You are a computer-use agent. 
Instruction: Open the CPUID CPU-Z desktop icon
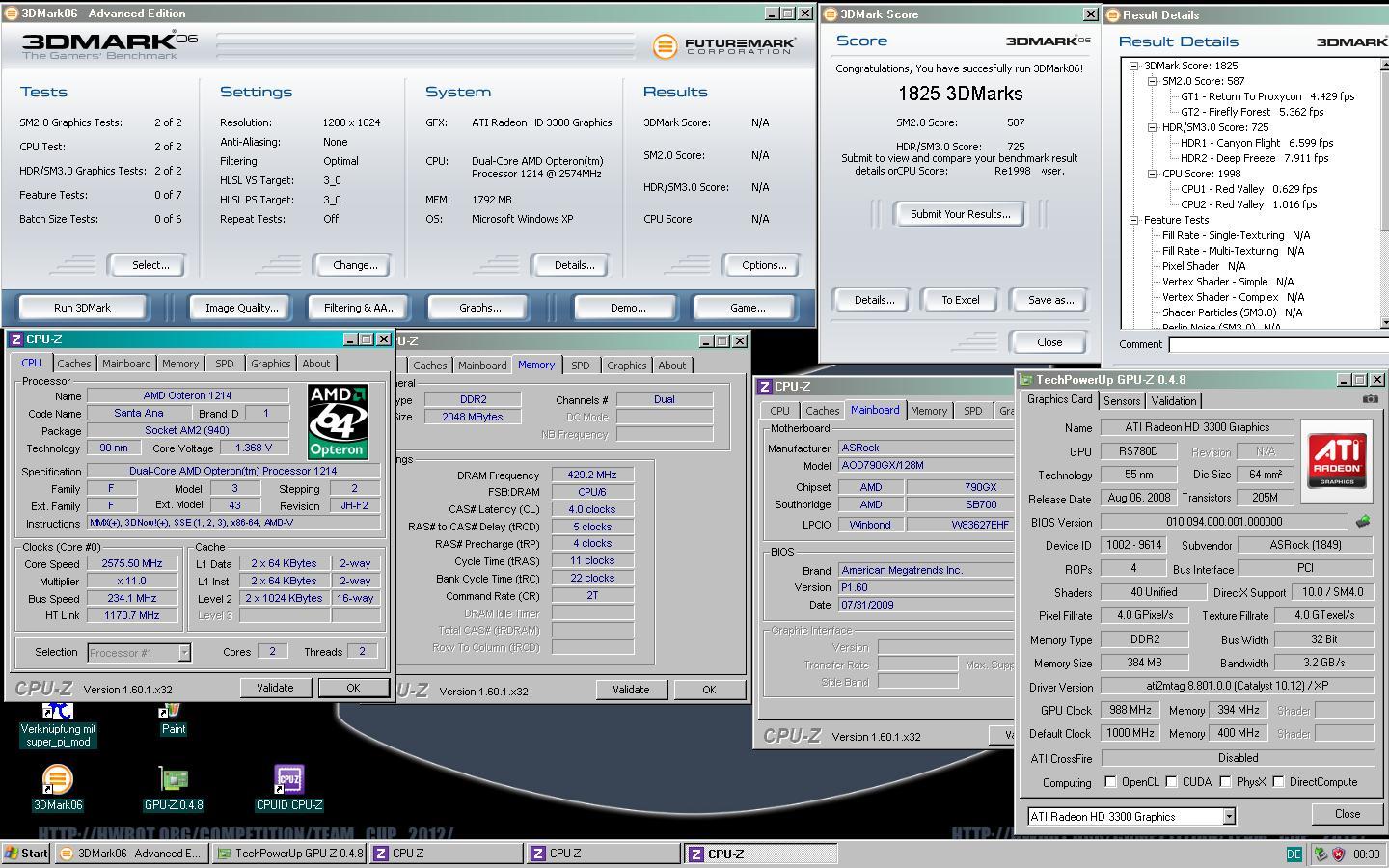pyautogui.click(x=288, y=779)
